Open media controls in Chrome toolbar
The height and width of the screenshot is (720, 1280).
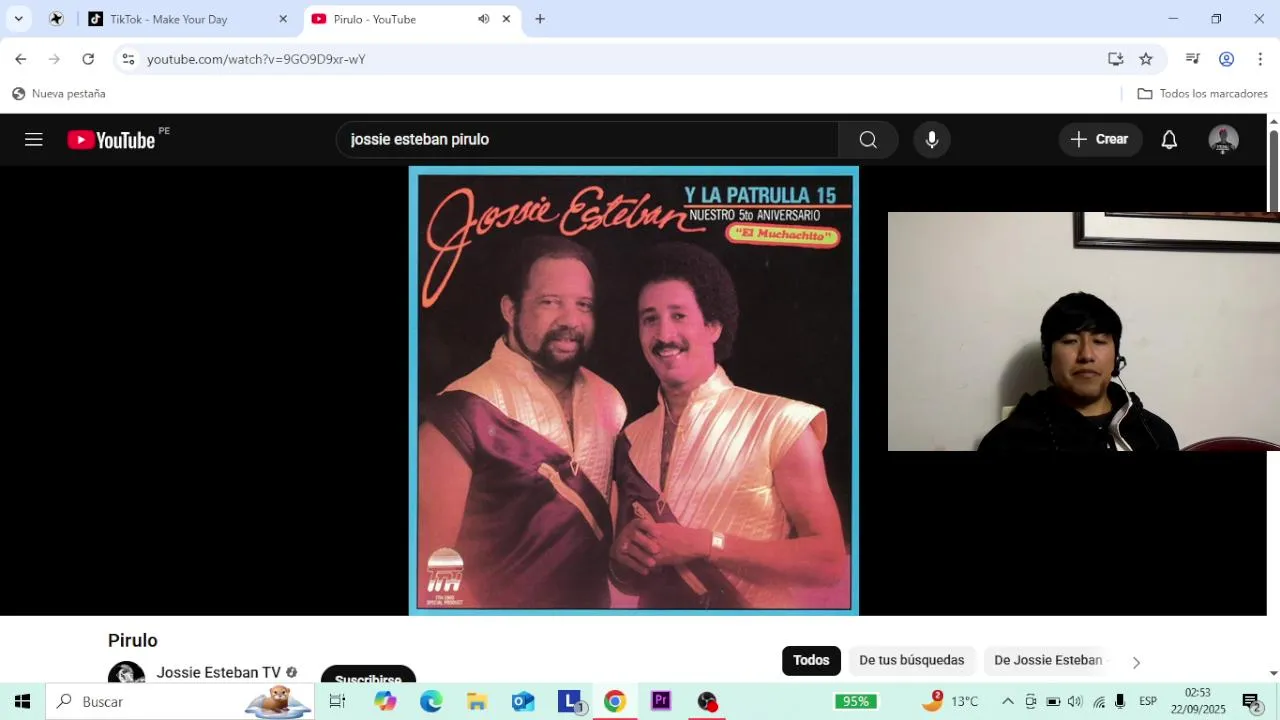[1192, 59]
